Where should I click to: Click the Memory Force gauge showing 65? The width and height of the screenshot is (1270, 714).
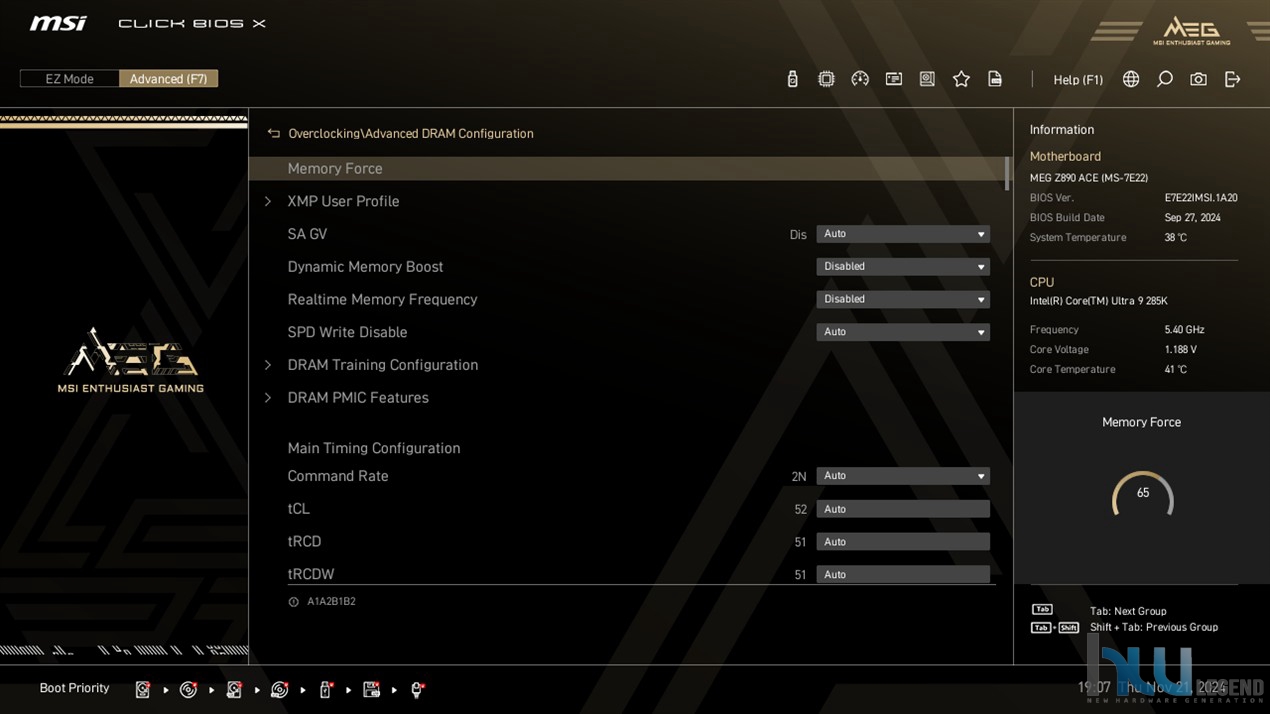(1142, 495)
